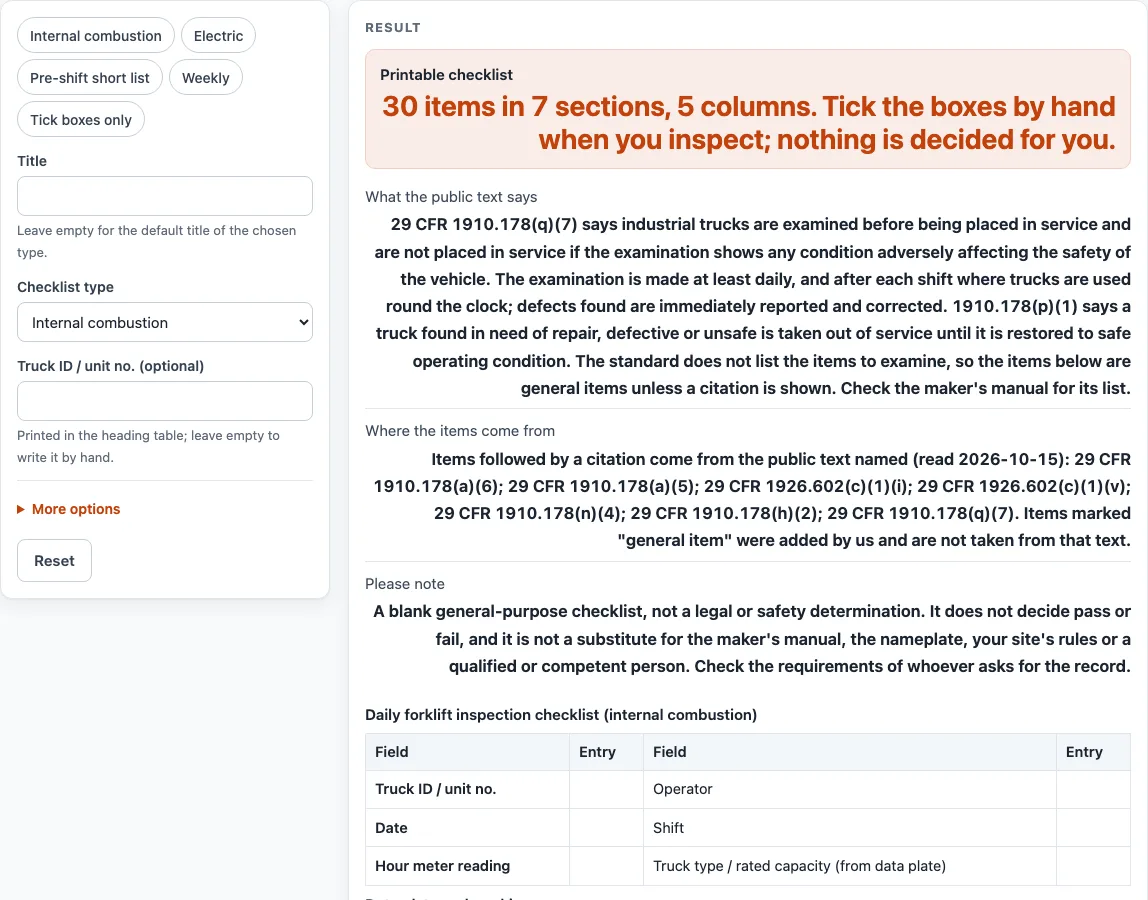The image size is (1148, 900).
Task: Click the 'What the public text says' heading
Action: tap(451, 197)
